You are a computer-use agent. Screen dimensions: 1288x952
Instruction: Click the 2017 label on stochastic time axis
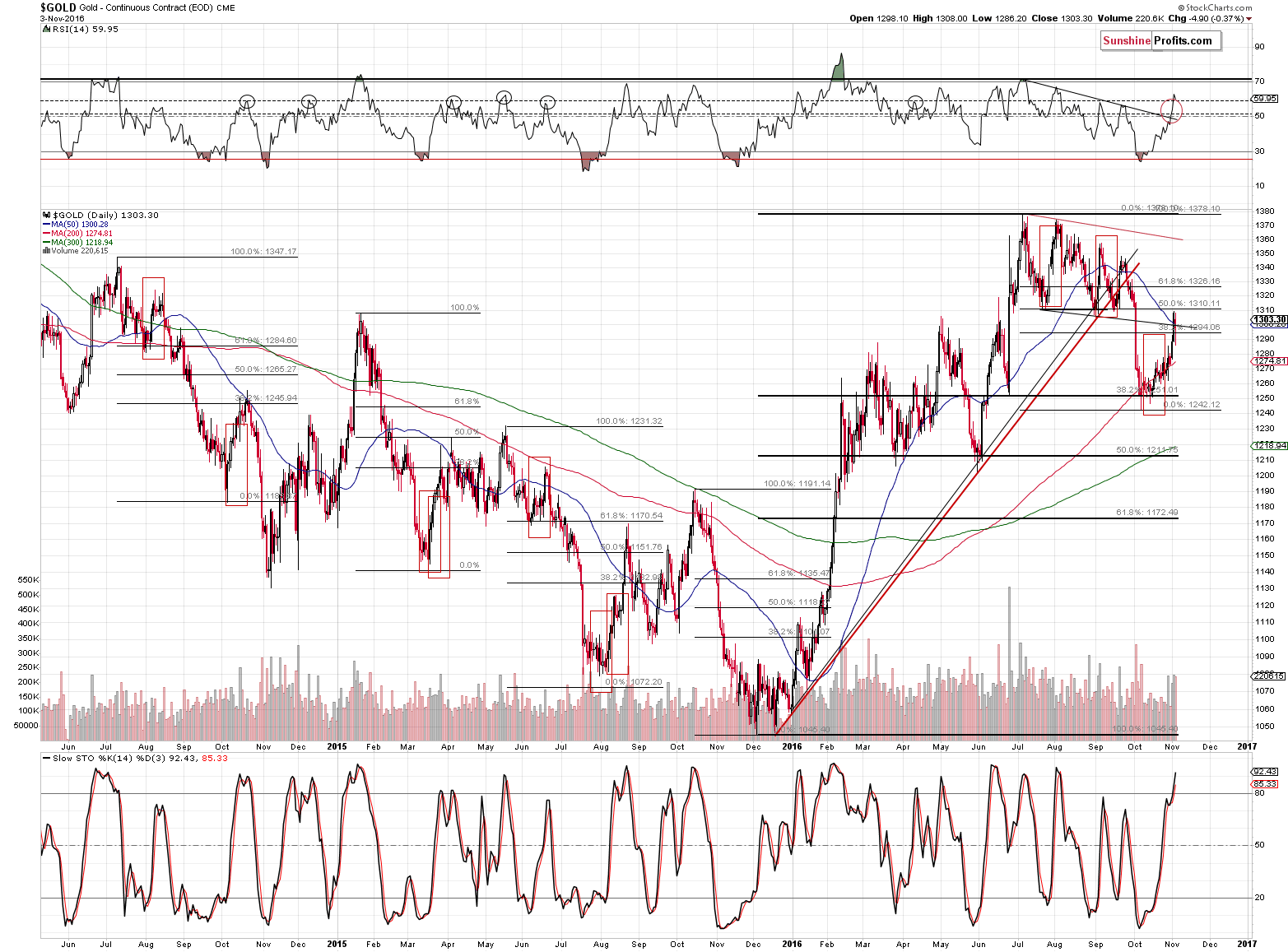1246,944
